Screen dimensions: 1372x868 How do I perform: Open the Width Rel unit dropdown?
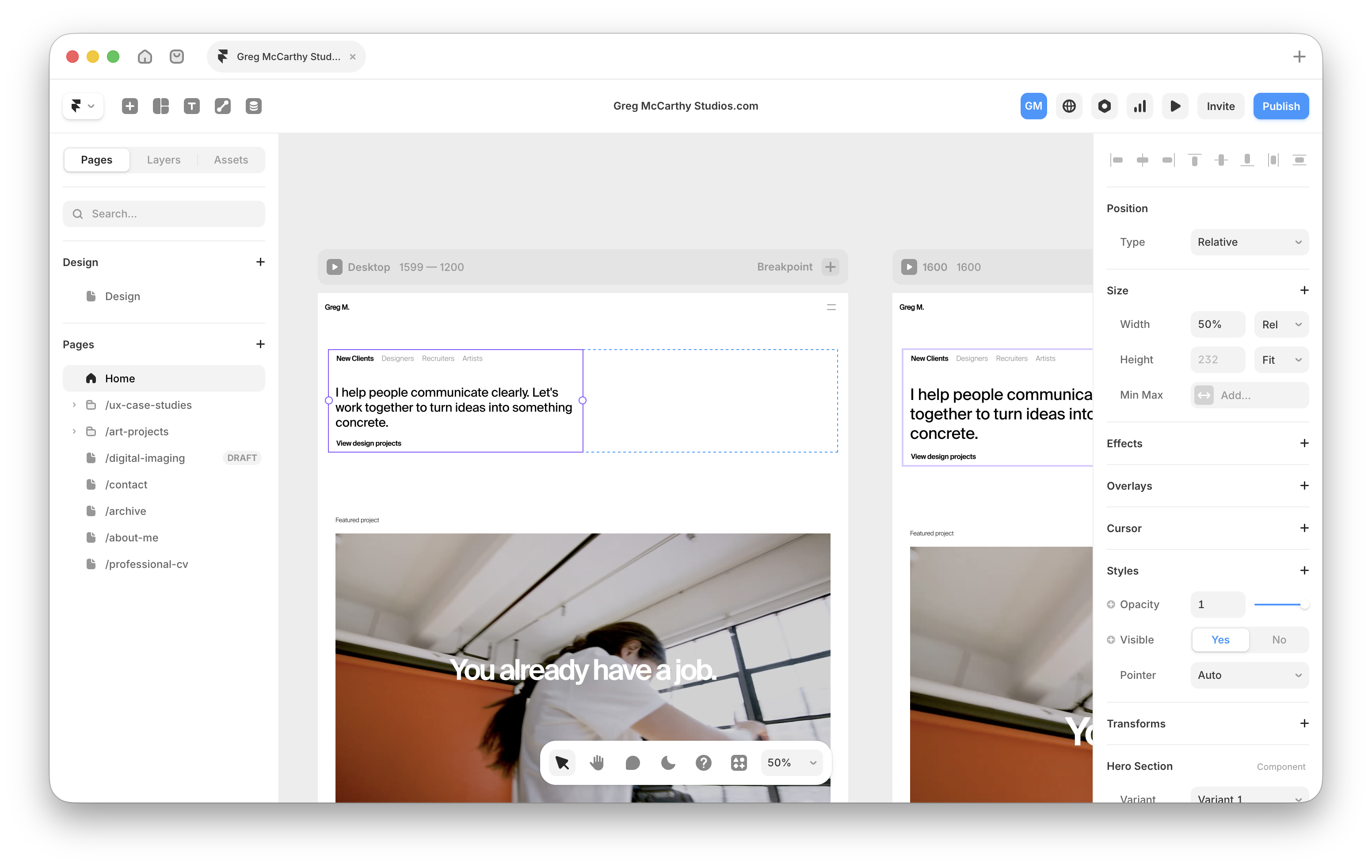1281,324
